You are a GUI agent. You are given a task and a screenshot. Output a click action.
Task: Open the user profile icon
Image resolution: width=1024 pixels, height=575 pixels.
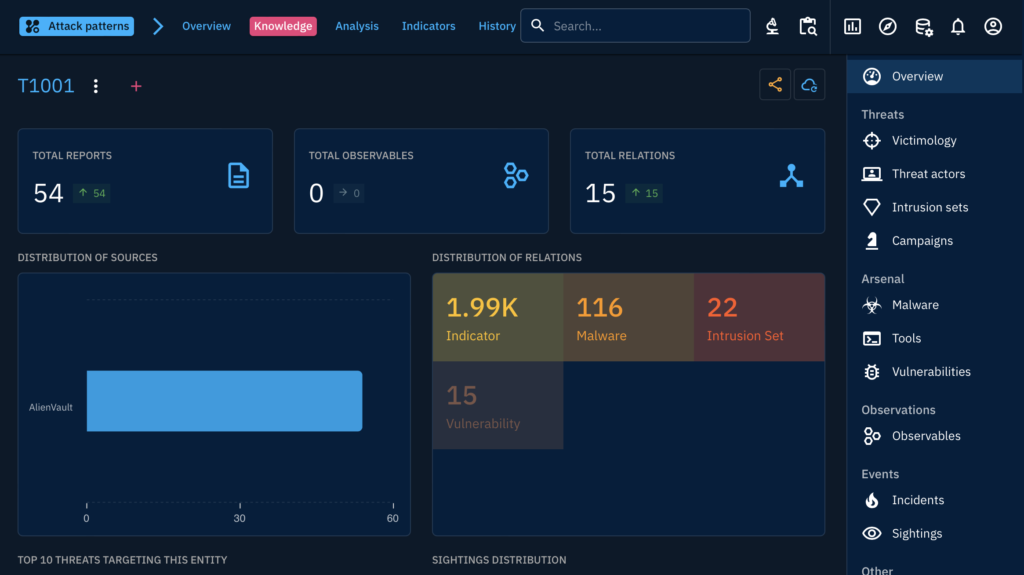[992, 27]
